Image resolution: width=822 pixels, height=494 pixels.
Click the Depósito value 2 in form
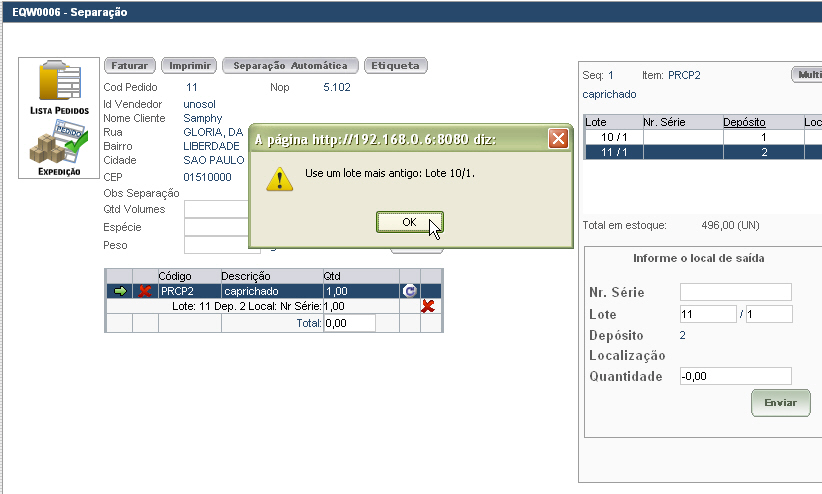click(x=683, y=335)
